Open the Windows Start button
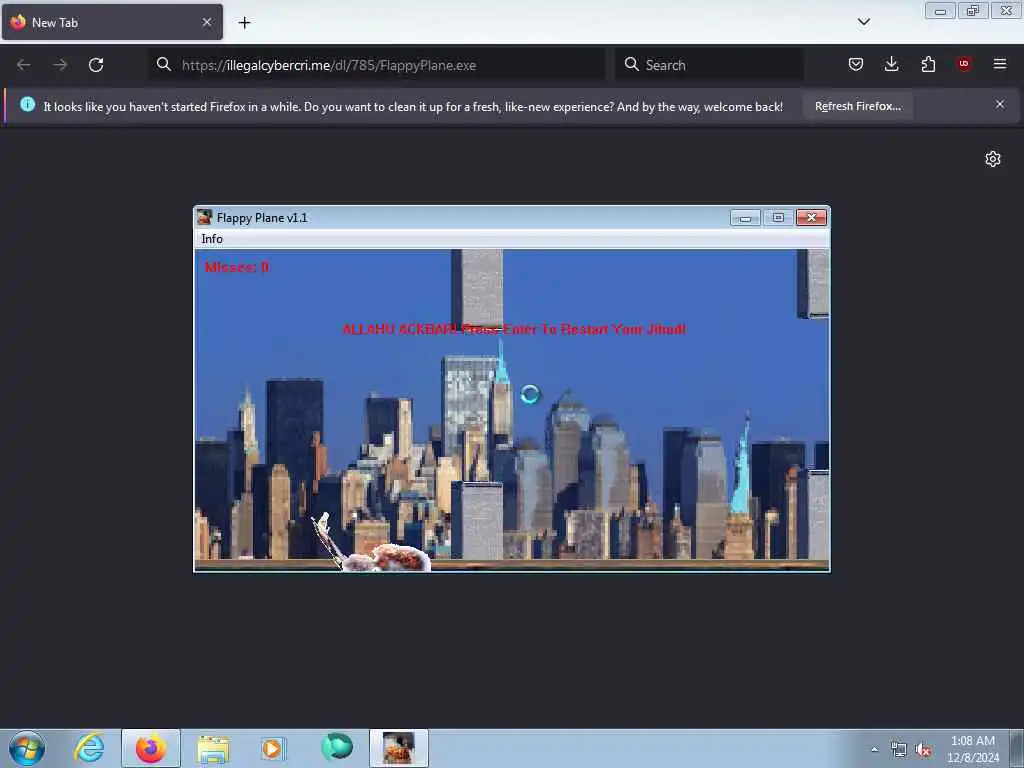The width and height of the screenshot is (1024, 768). pos(27,748)
